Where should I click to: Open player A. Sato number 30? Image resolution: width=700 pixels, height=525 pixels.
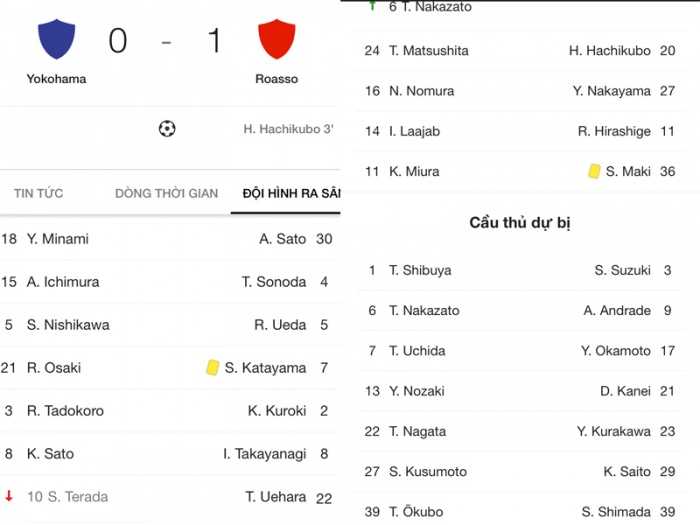click(x=282, y=239)
